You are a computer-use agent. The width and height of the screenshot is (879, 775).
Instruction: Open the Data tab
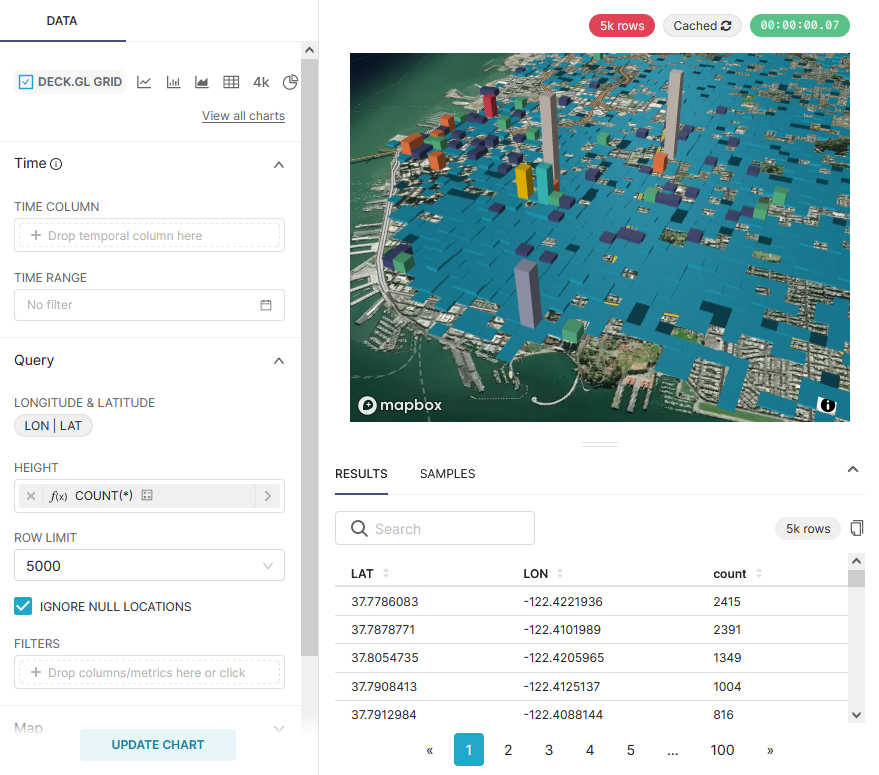click(62, 21)
